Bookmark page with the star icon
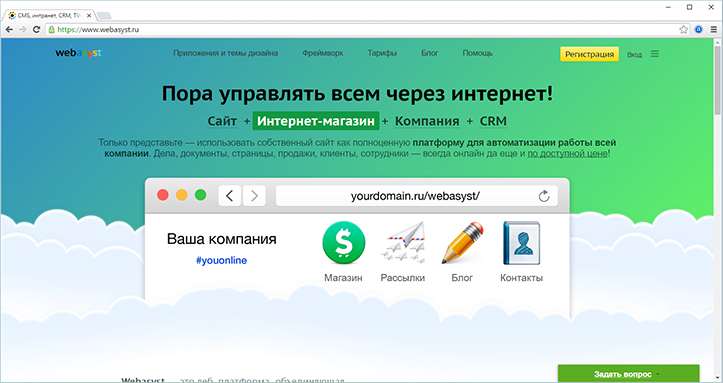The image size is (723, 383). tap(683, 29)
